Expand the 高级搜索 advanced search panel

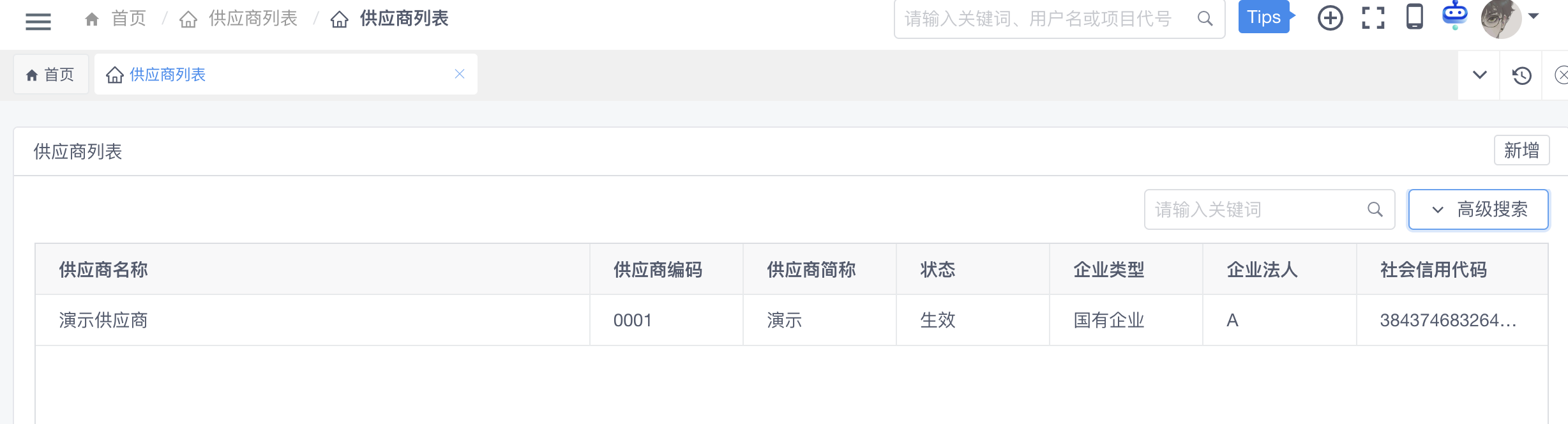(x=1479, y=209)
